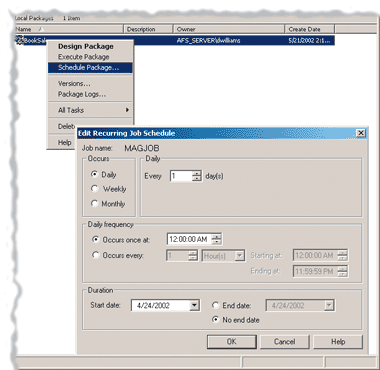The width and height of the screenshot is (380, 370).
Task: Select the Monthly occurrence radio button
Action: (x=95, y=204)
